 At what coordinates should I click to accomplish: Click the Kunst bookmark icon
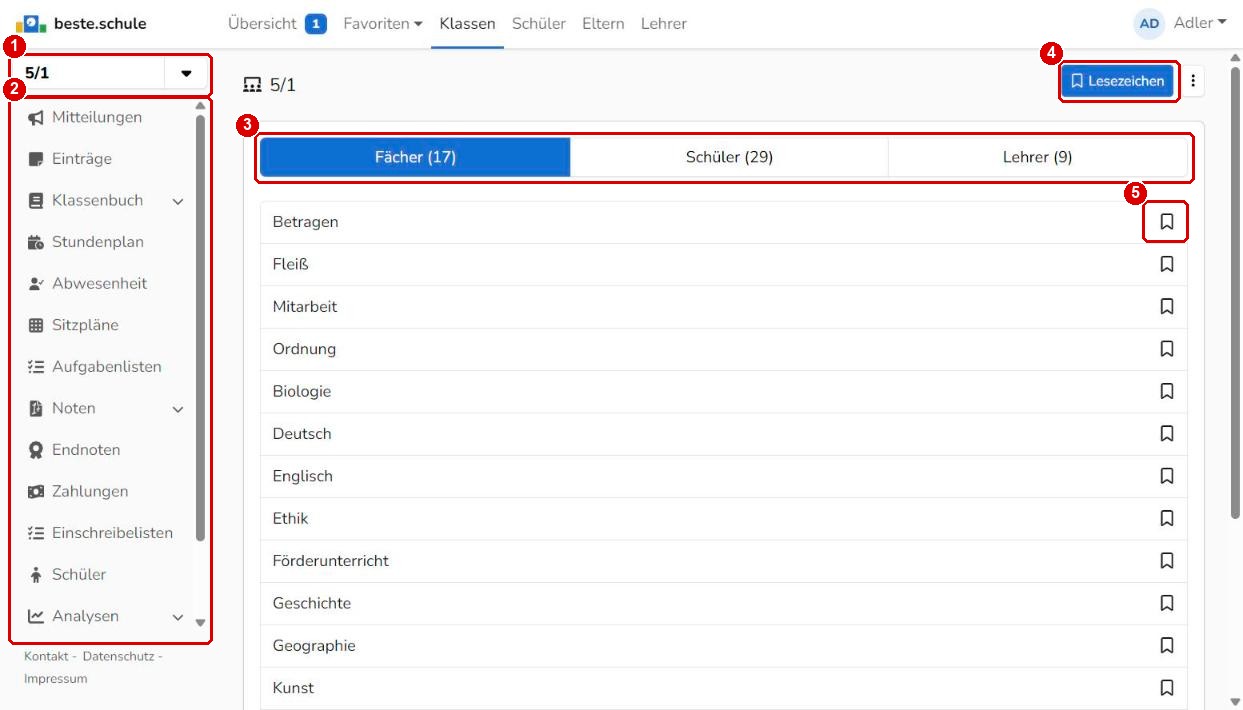coord(1166,688)
